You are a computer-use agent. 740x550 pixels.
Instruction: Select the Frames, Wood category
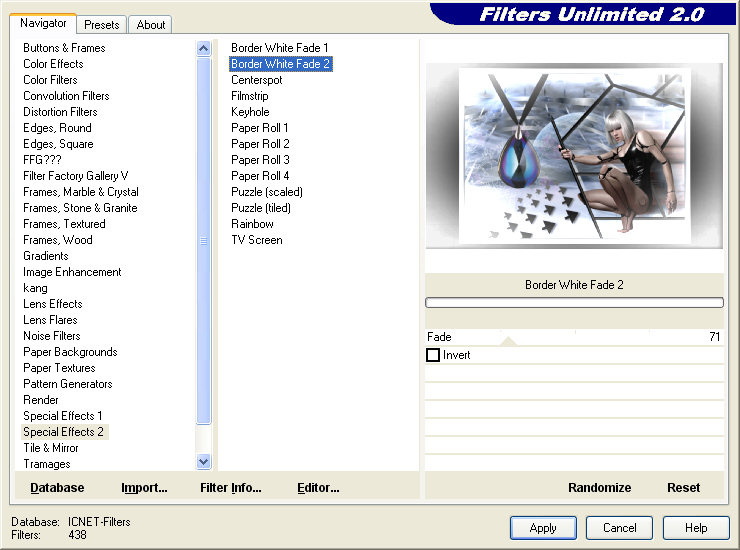click(58, 240)
